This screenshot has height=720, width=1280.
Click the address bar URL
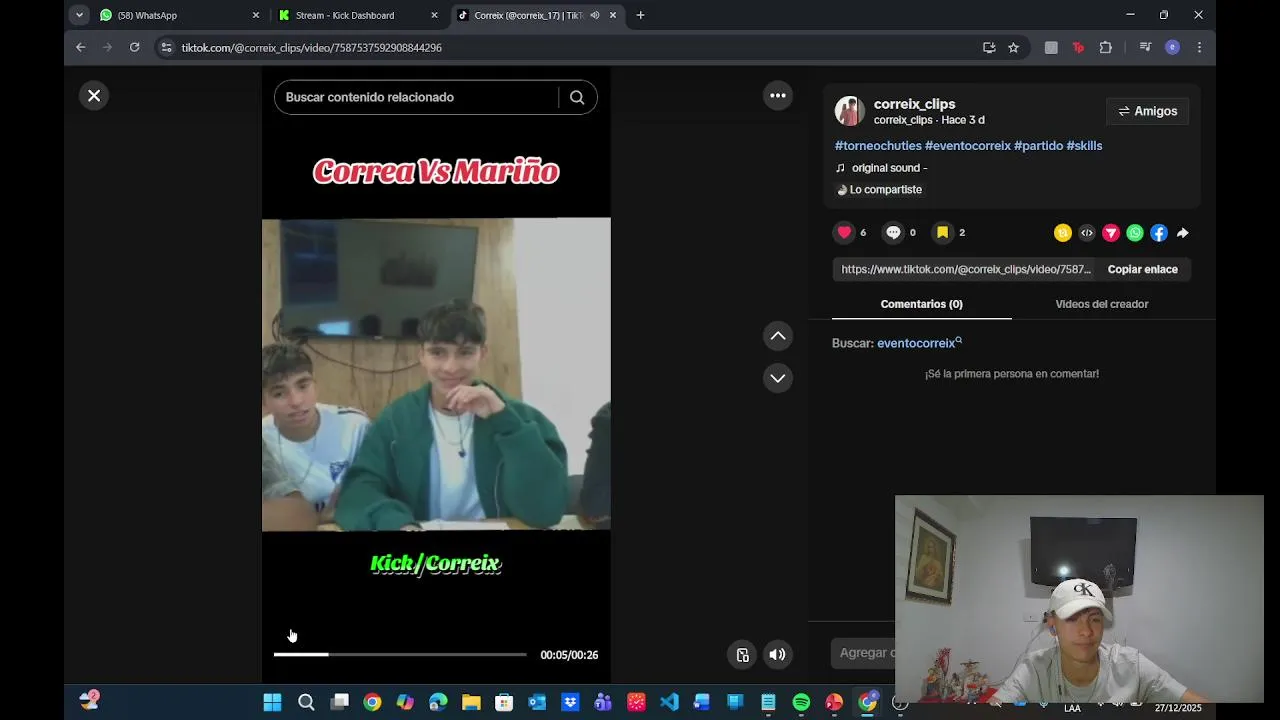pyautogui.click(x=311, y=47)
